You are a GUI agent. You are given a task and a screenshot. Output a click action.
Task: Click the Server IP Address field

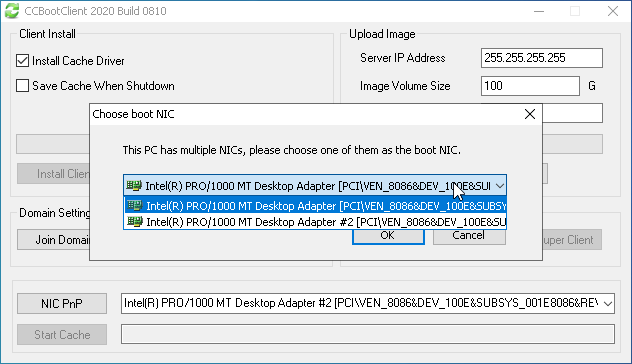pos(542,58)
